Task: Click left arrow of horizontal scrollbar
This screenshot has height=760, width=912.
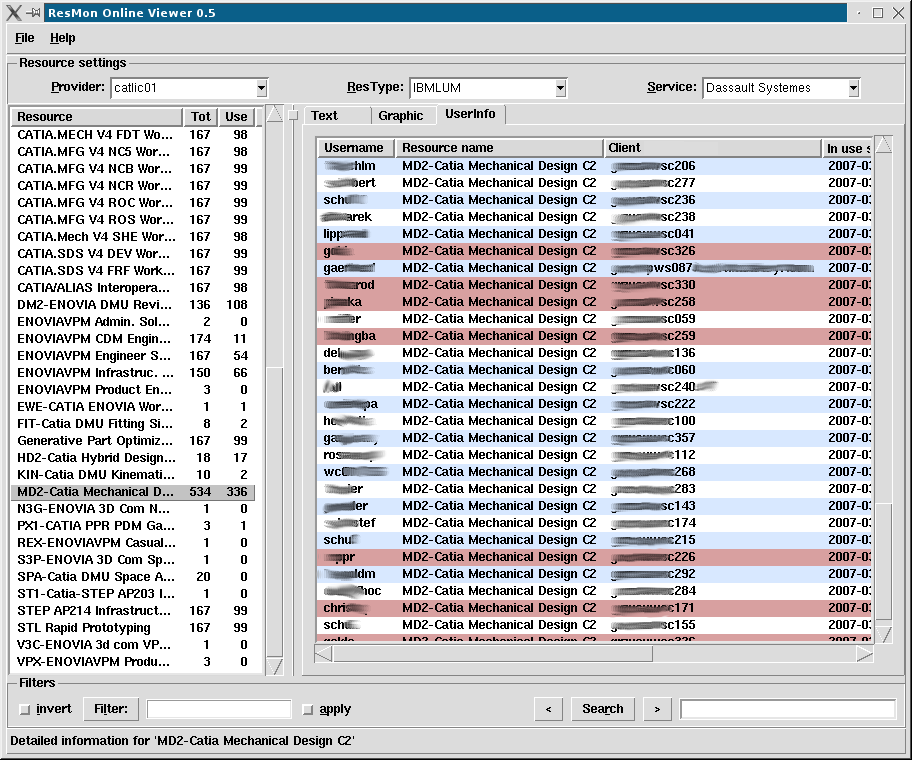Action: coord(323,654)
